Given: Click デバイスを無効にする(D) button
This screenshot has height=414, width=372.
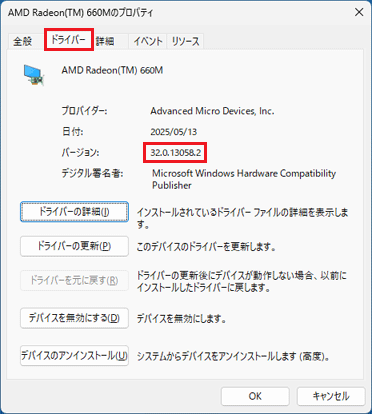Looking at the screenshot, I should click(74, 318).
